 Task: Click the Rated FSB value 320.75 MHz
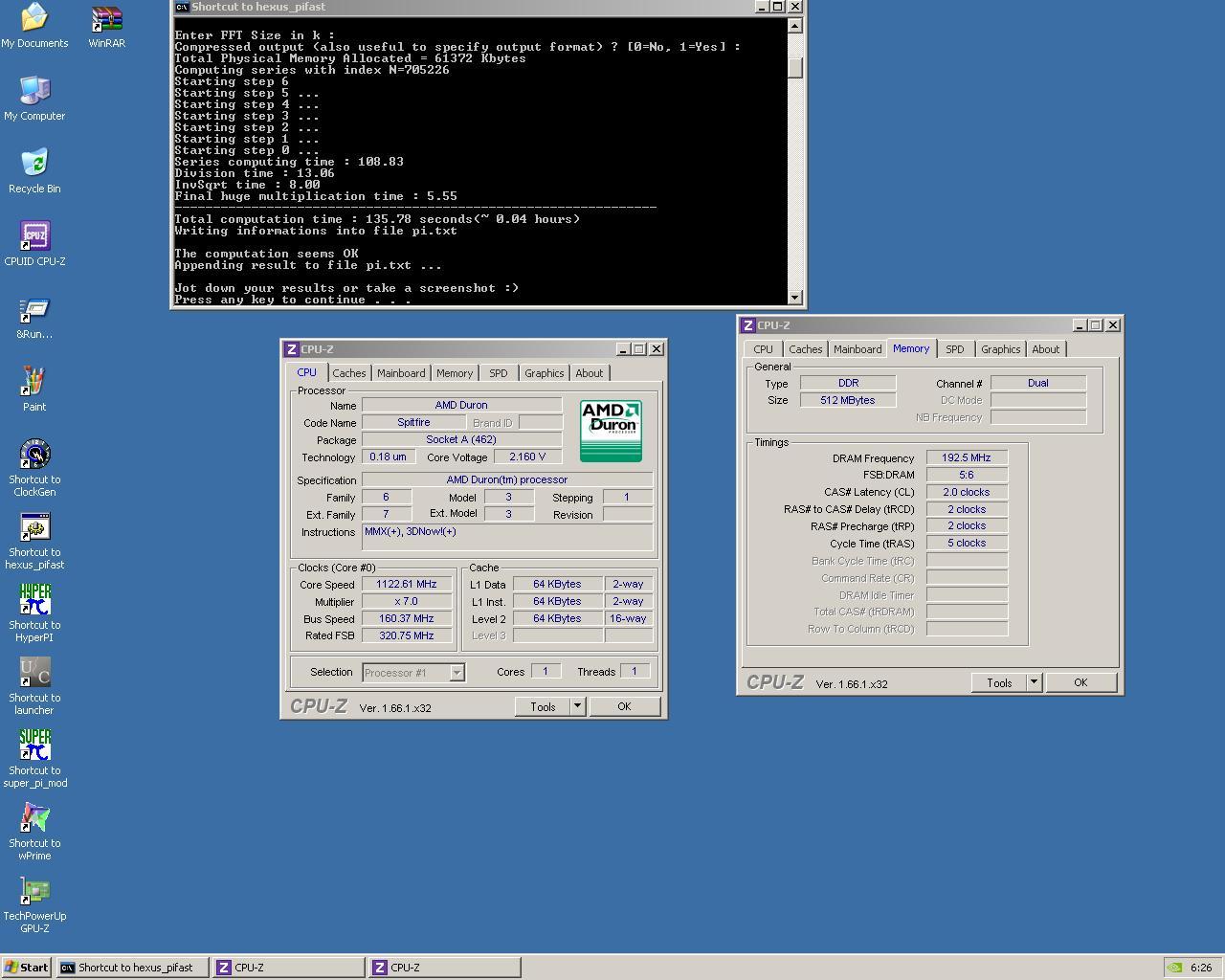point(407,635)
